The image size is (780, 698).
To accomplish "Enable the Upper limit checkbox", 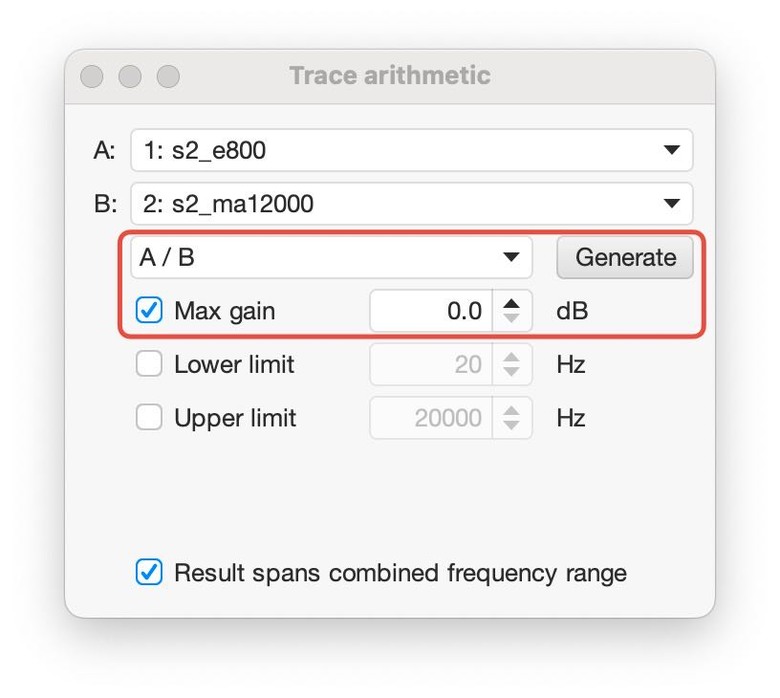I will 149,417.
